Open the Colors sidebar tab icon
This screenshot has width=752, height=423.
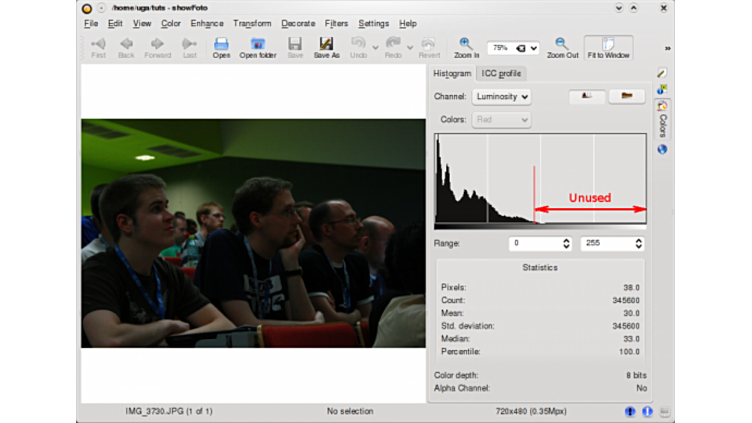point(662,106)
